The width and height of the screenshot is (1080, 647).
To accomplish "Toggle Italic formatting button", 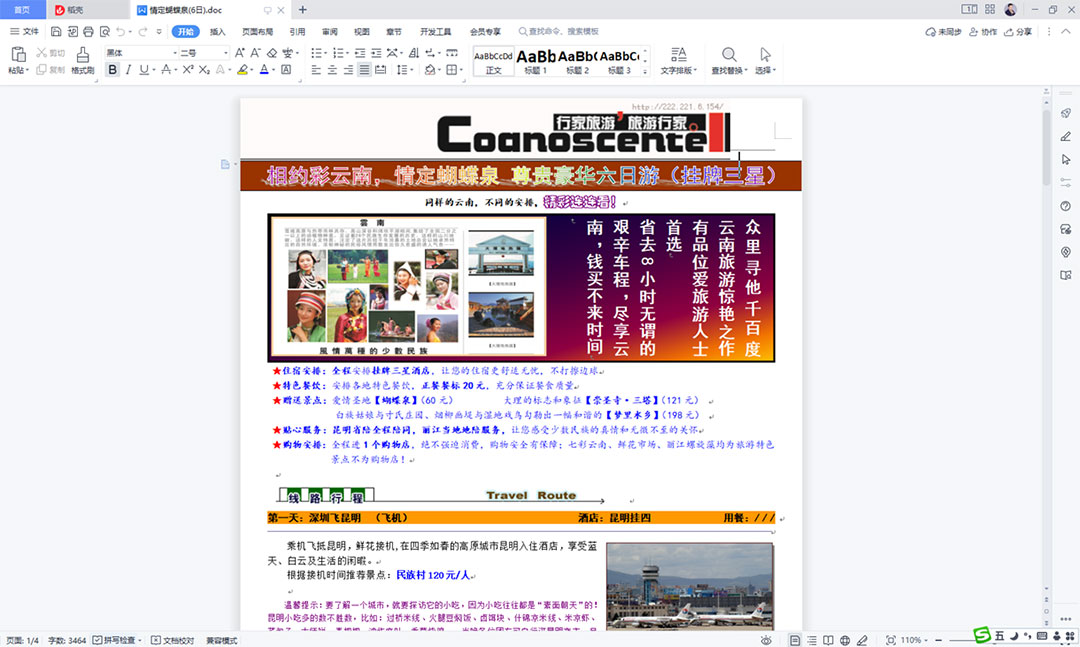I will click(x=128, y=70).
